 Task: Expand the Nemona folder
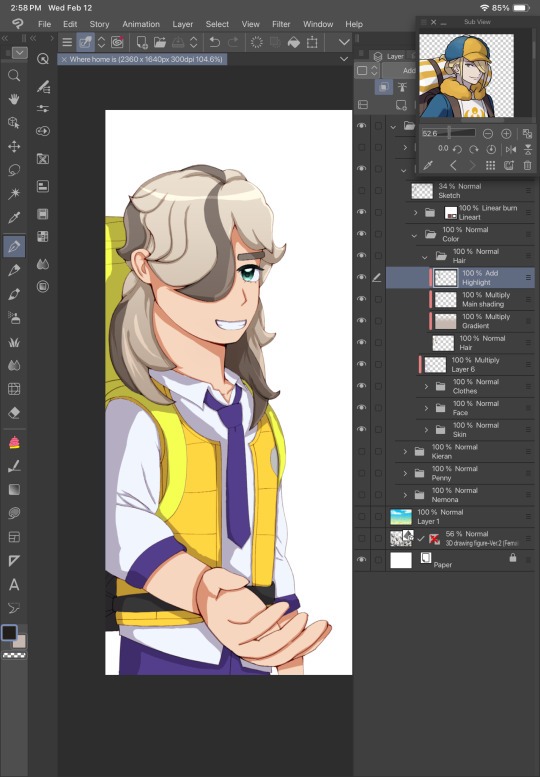405,495
